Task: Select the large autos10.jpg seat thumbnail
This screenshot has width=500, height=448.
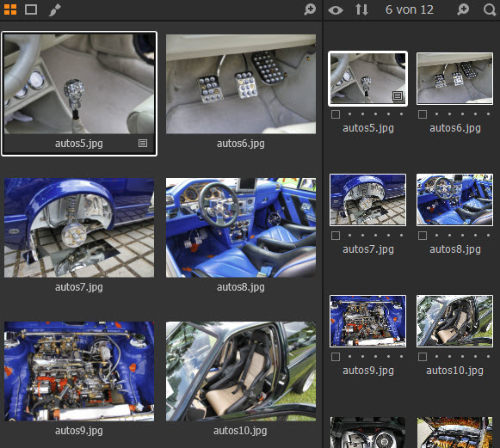Action: pyautogui.click(x=241, y=371)
